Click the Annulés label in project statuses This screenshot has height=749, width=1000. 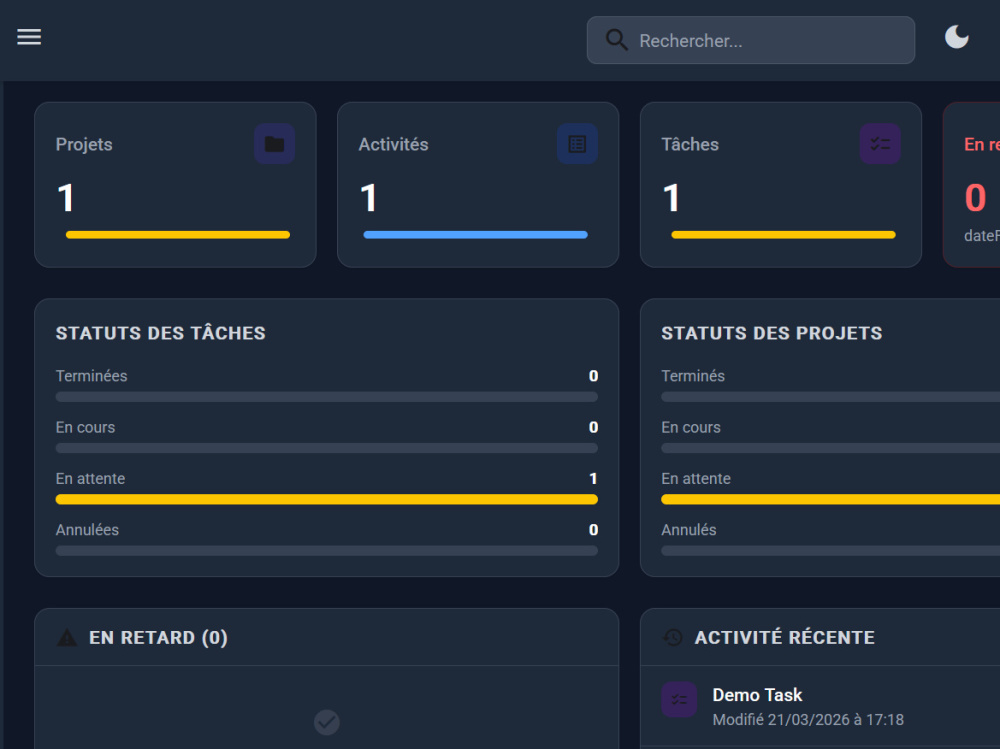[x=689, y=530]
